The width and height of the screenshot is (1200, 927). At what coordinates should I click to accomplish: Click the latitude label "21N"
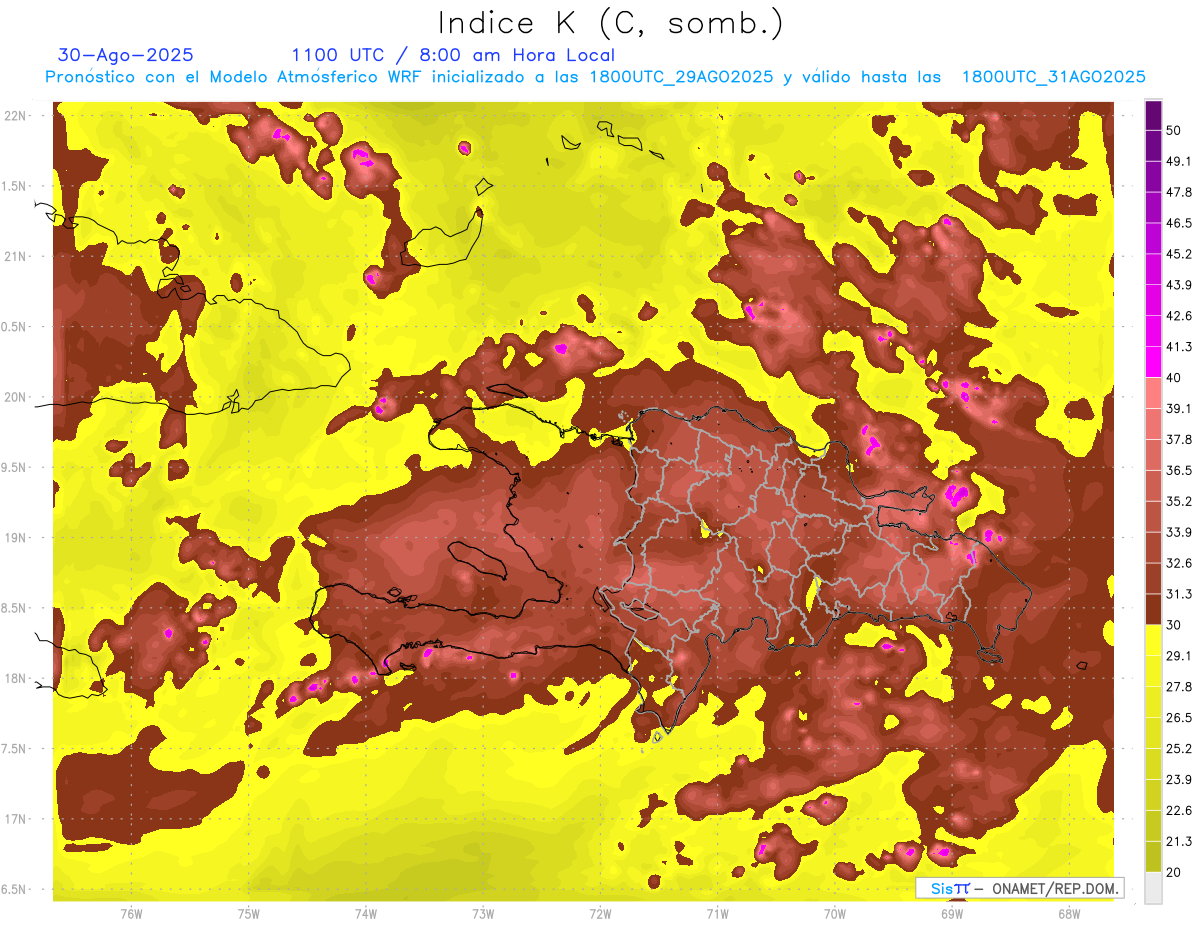click(15, 256)
